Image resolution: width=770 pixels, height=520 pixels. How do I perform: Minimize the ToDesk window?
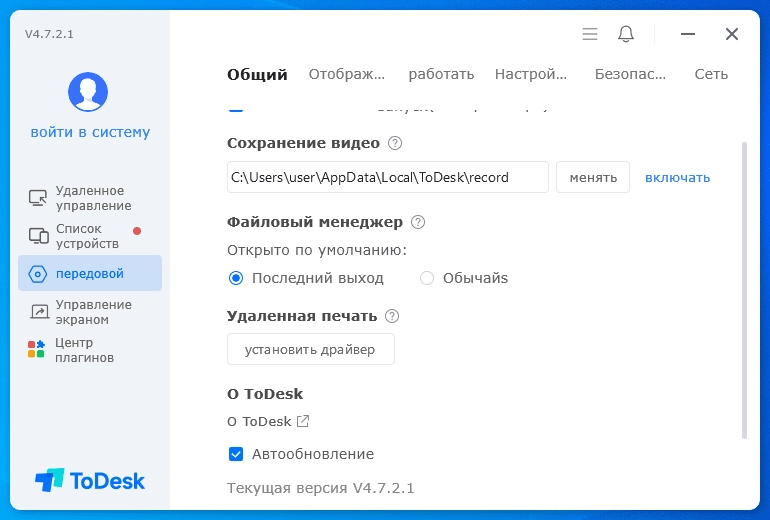[688, 34]
